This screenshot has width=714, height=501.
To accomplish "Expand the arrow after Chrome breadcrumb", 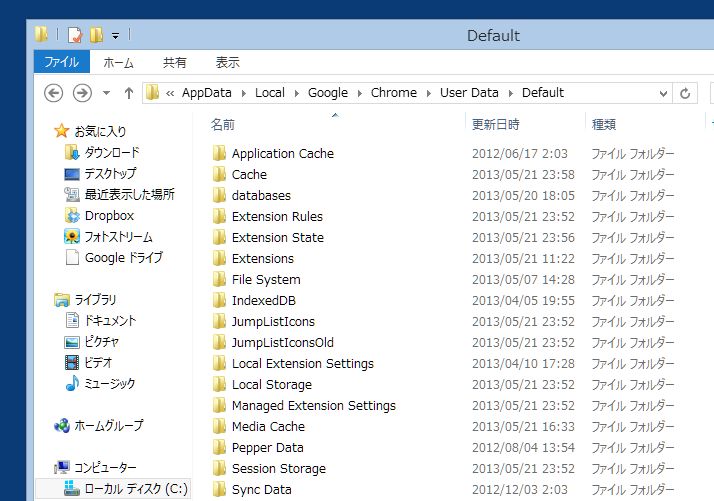I will pyautogui.click(x=428, y=93).
